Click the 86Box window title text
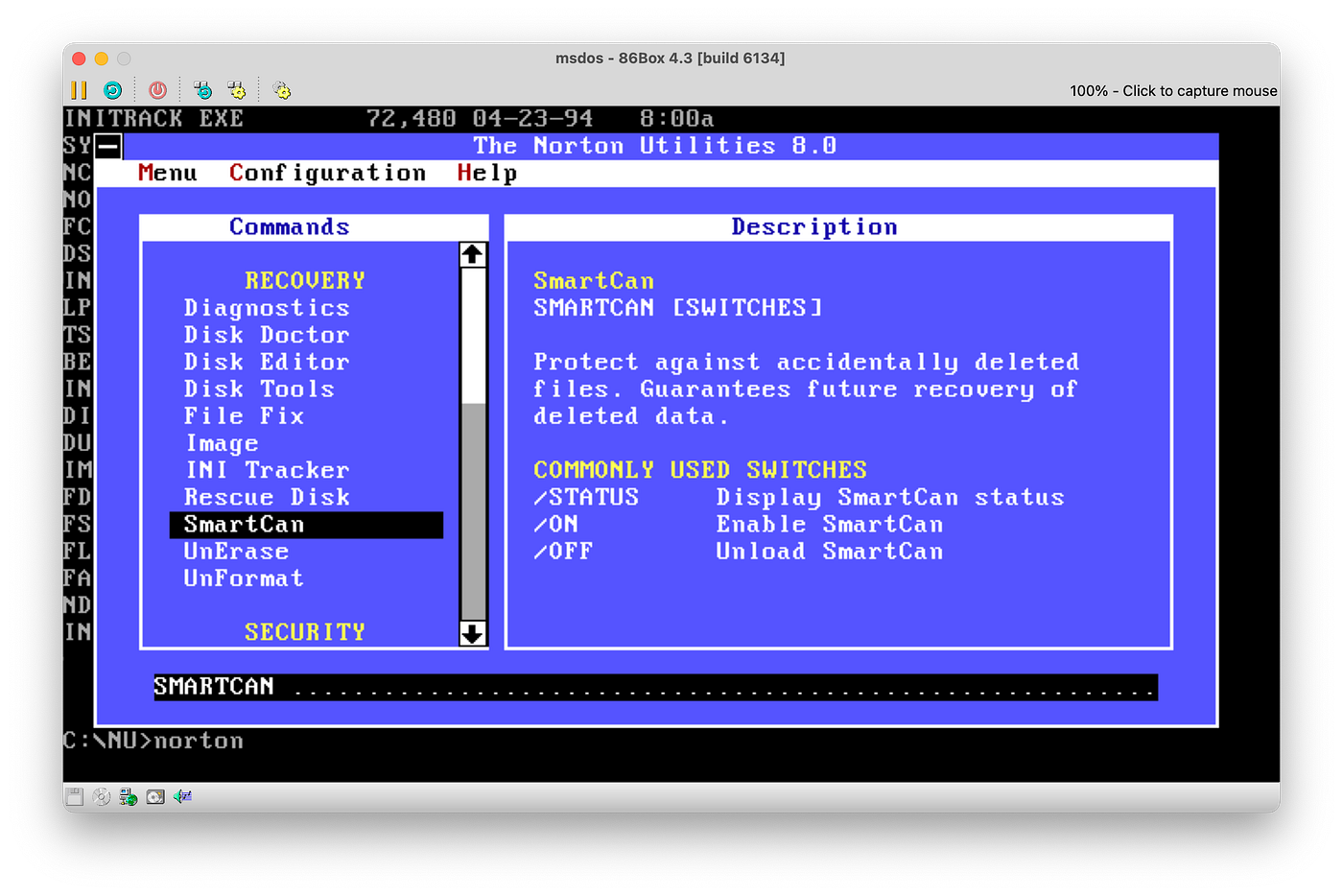This screenshot has width=1343, height=896. [671, 58]
